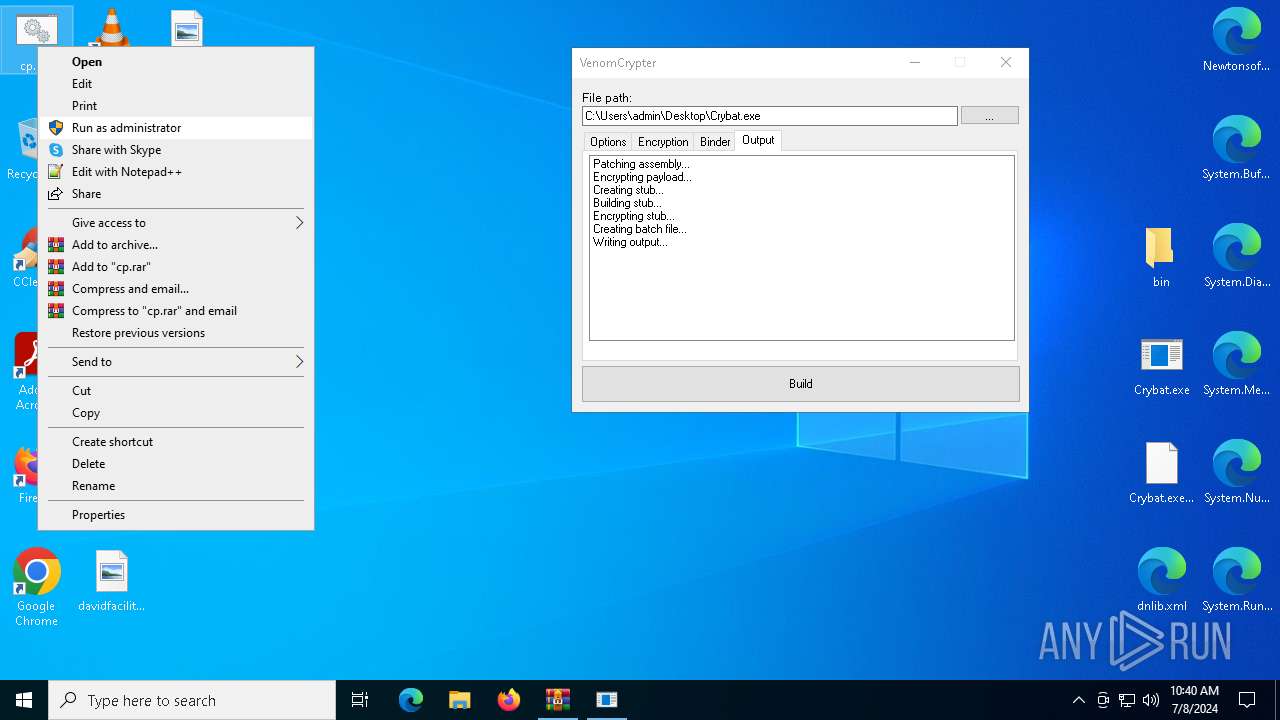
Task: Open the System.Nu... desktop file
Action: (x=1237, y=473)
